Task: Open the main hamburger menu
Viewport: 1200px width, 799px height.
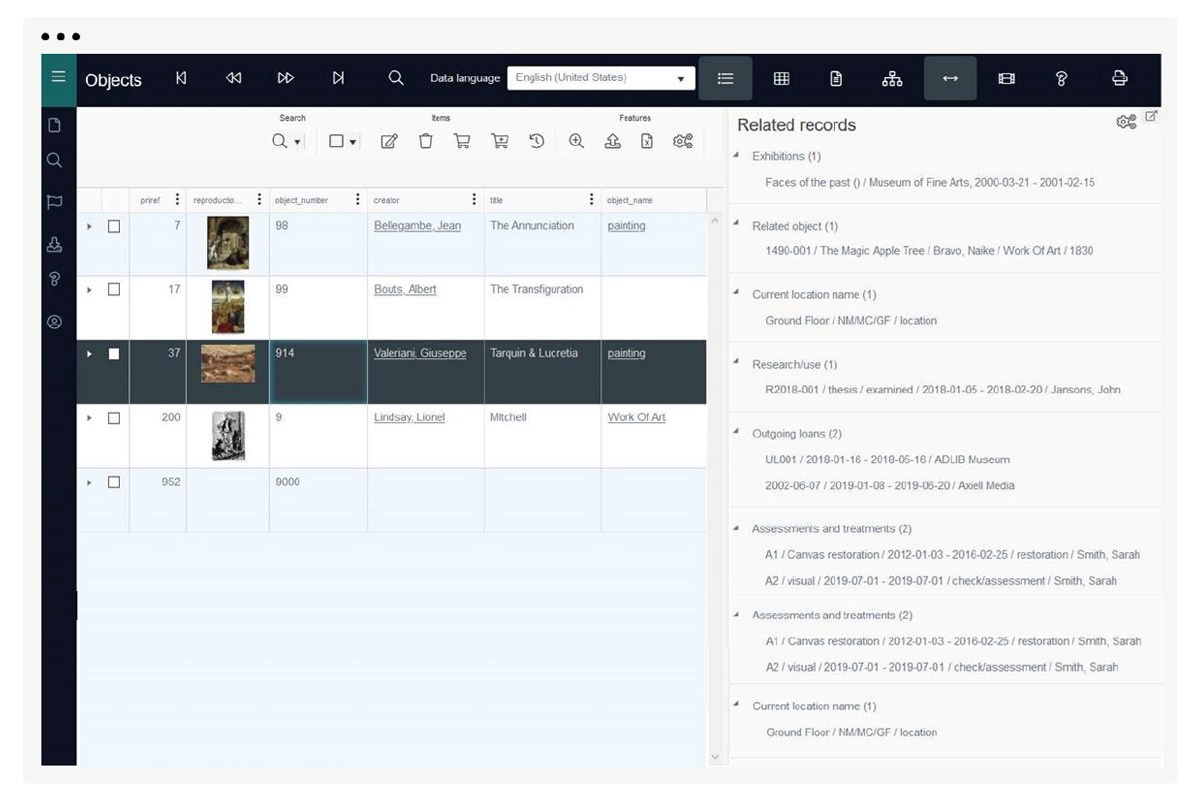Action: pyautogui.click(x=58, y=78)
